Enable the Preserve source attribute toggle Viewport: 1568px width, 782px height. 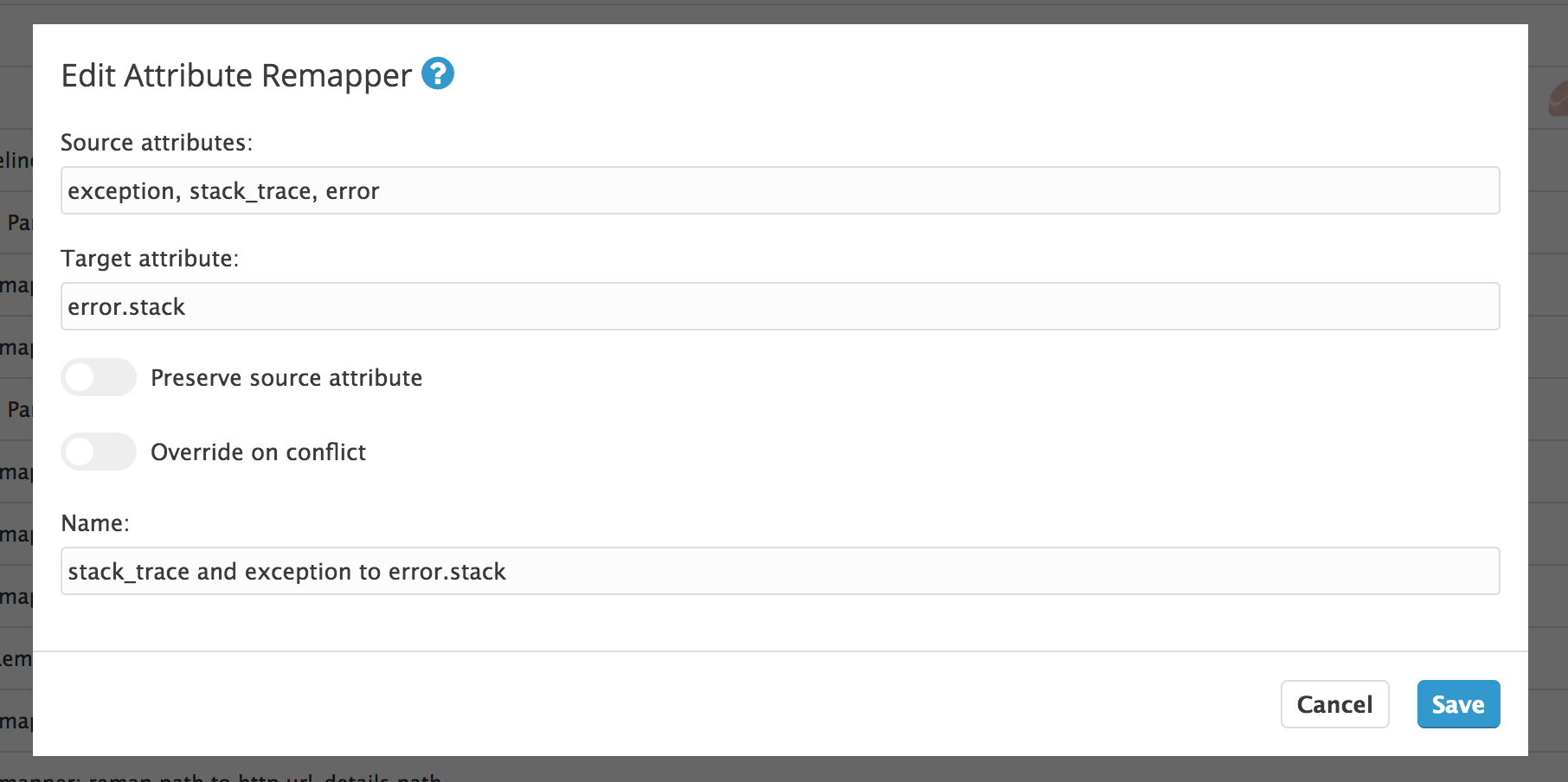98,377
